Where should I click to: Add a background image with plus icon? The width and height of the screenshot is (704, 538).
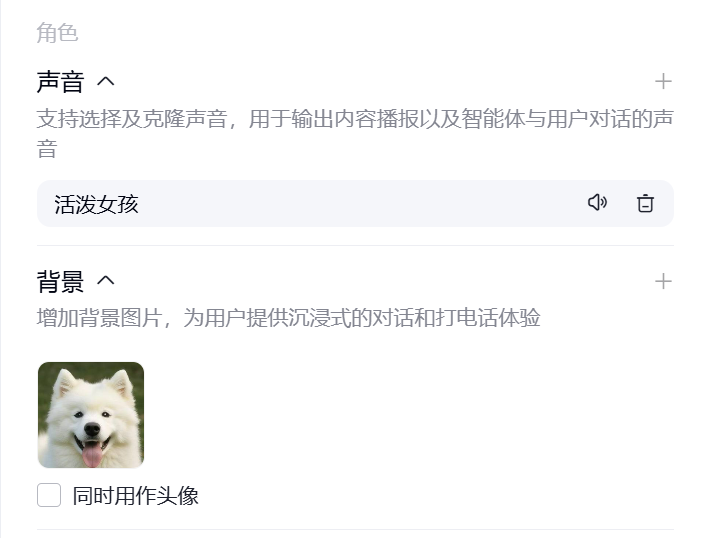[x=663, y=282]
